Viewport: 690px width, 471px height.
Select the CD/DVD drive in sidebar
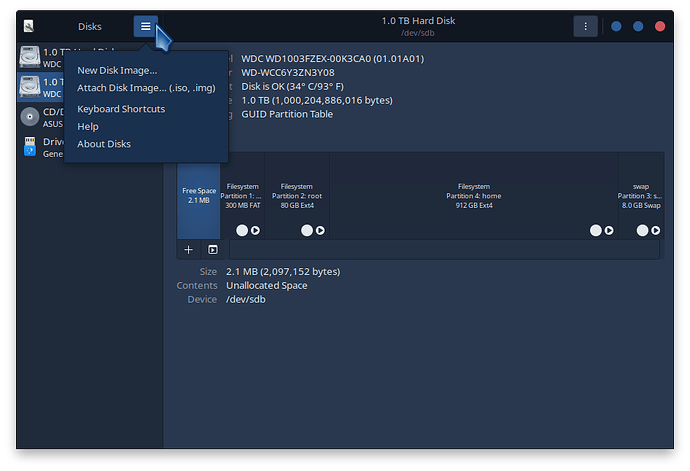pos(41,117)
